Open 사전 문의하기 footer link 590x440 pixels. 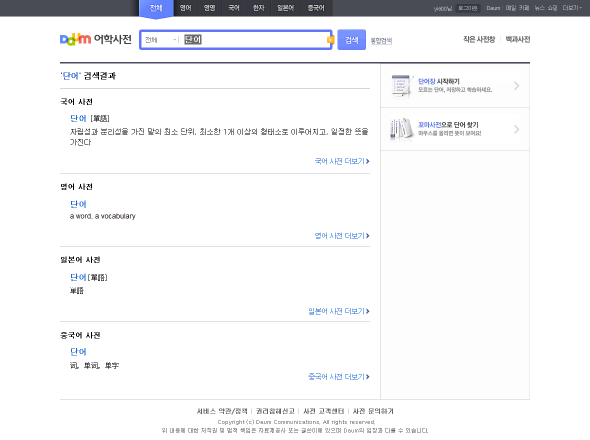[x=373, y=411]
